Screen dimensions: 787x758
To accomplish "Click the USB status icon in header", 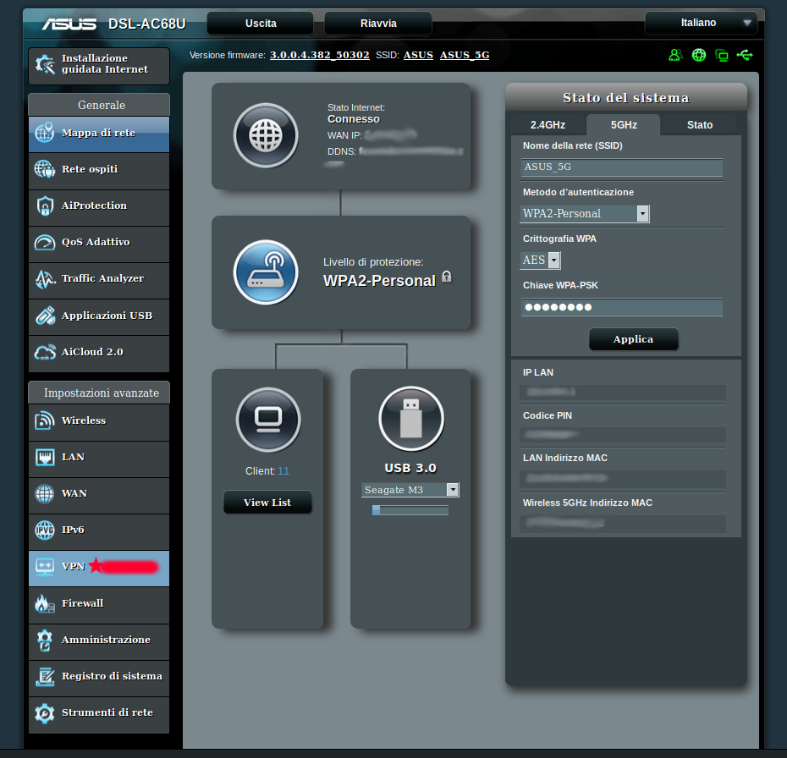I will click(743, 55).
